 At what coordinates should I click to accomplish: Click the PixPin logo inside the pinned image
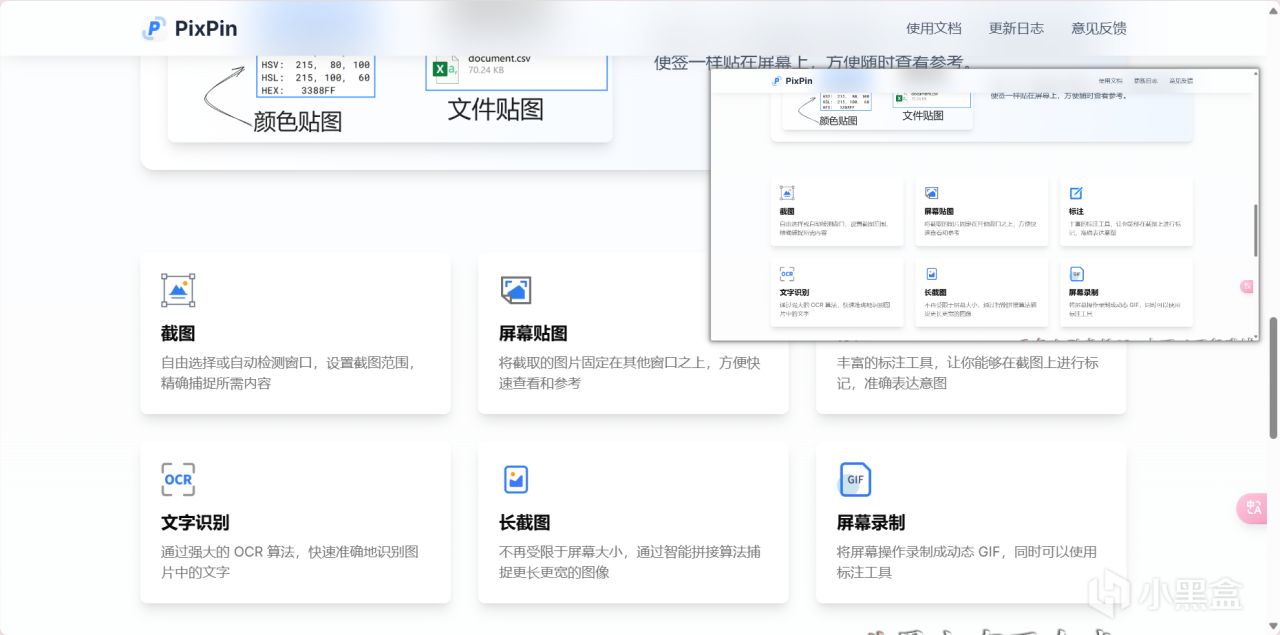point(777,81)
